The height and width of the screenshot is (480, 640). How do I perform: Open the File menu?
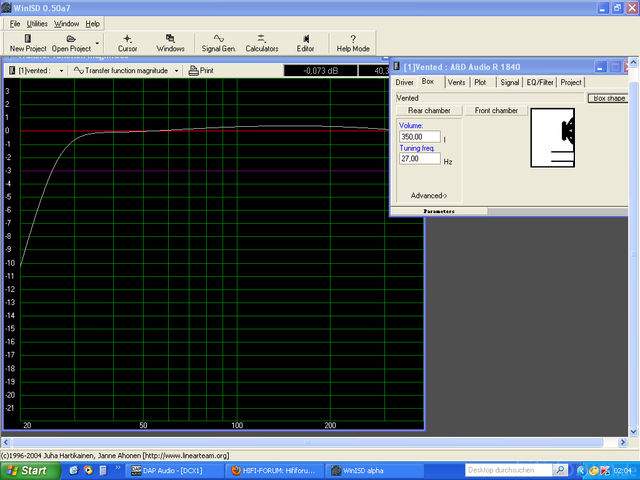[x=15, y=24]
